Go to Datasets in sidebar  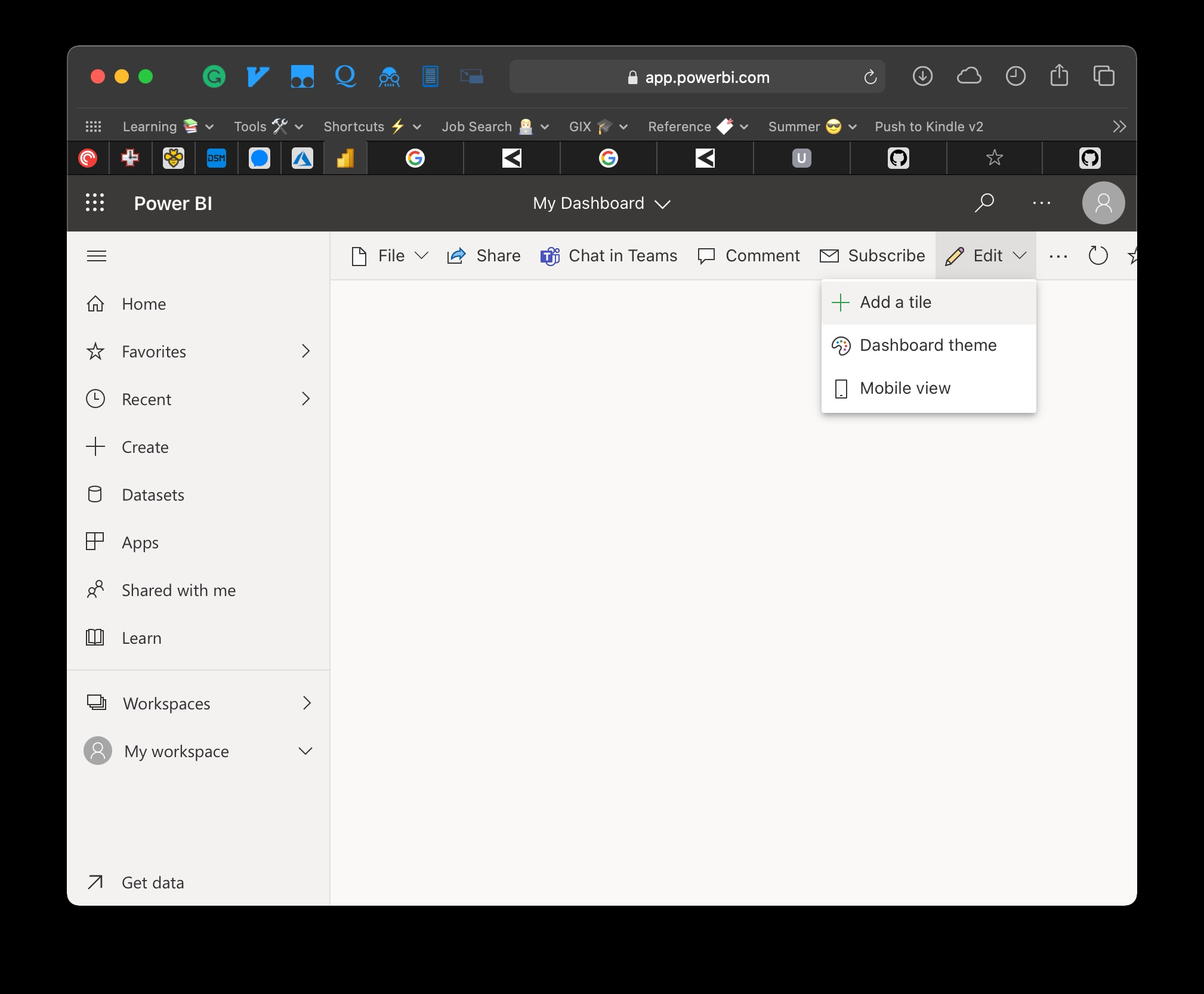point(153,495)
